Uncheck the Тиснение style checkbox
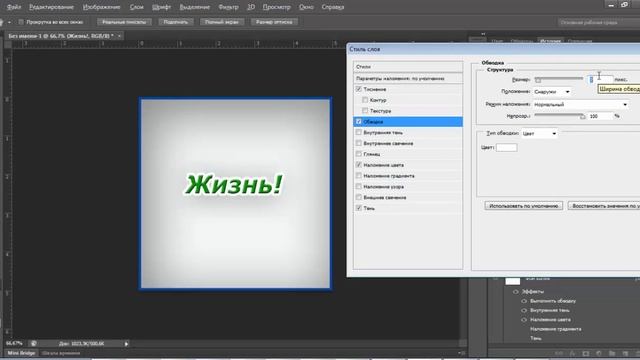This screenshot has height=360, width=640. tap(359, 89)
